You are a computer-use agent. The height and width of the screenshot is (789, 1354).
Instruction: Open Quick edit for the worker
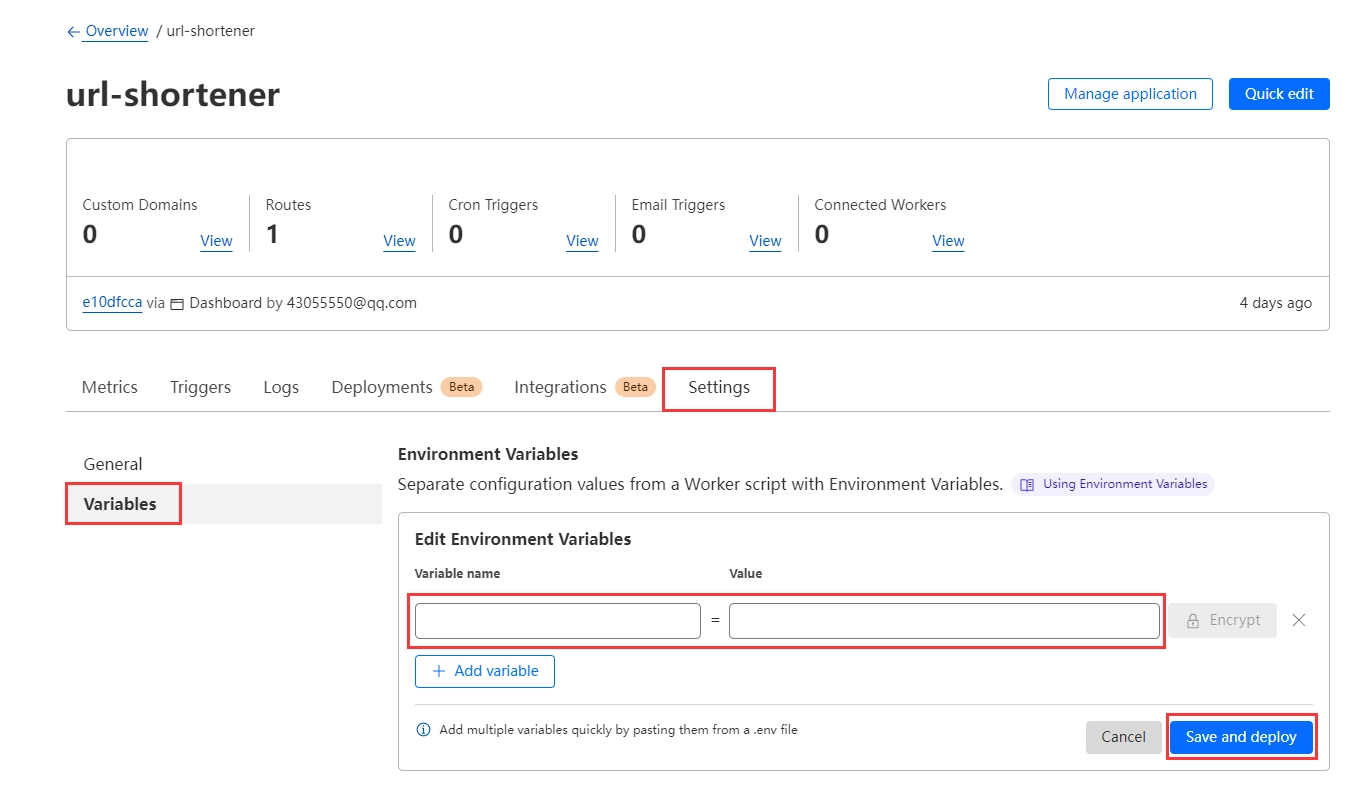pos(1278,94)
